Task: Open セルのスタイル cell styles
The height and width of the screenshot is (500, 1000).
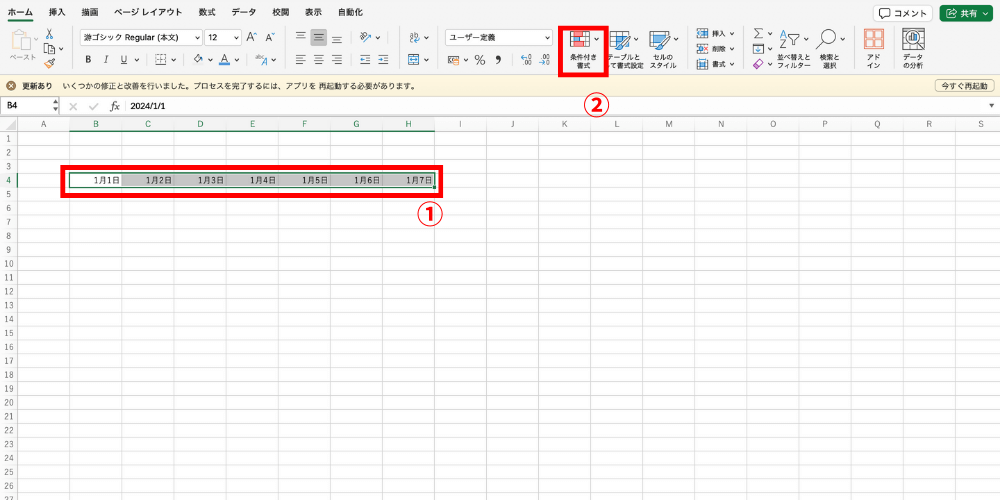Action: [x=663, y=49]
